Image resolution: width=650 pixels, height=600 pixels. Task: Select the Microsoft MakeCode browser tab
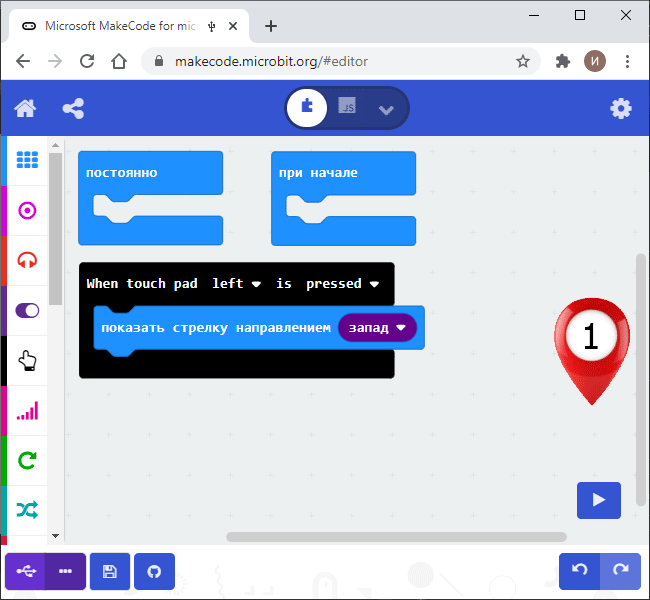pos(129,26)
